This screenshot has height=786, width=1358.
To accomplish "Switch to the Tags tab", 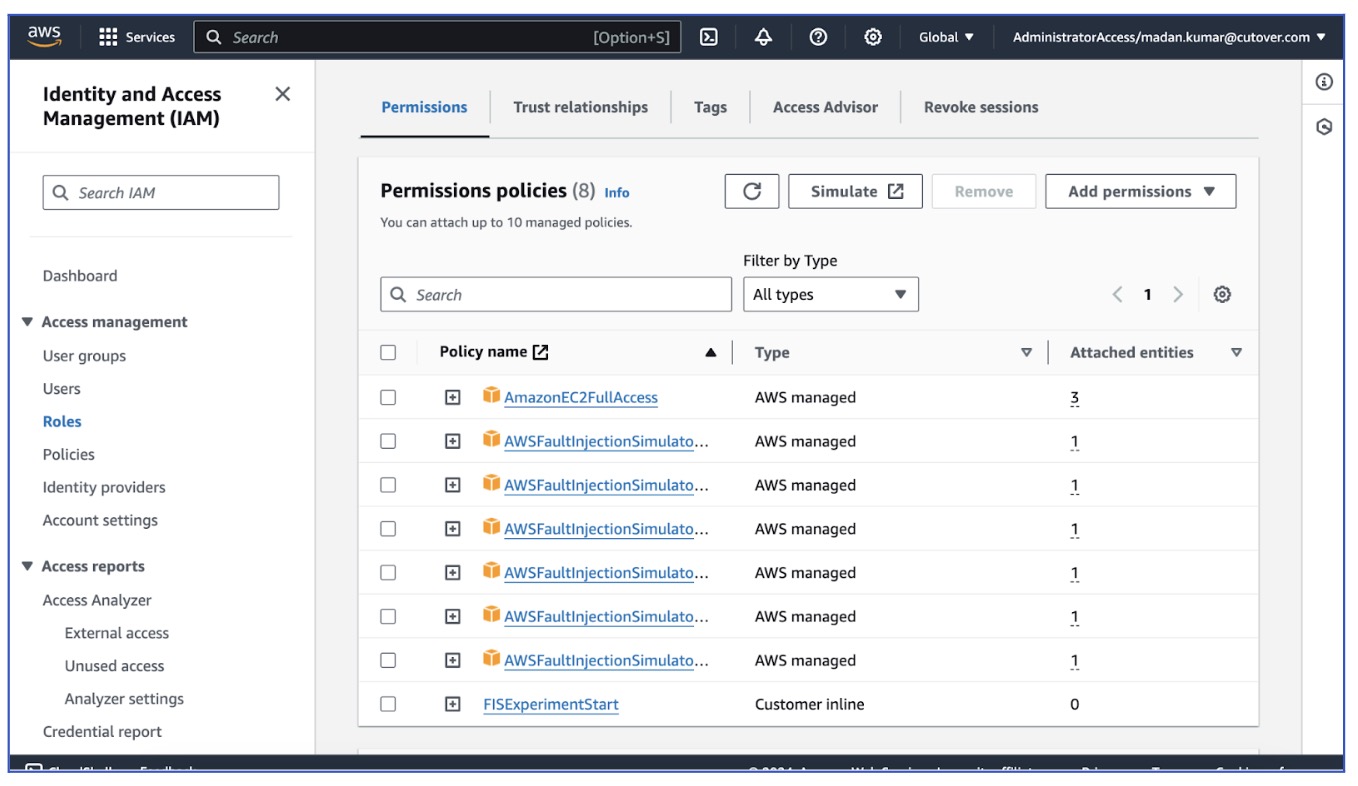I will click(x=711, y=107).
